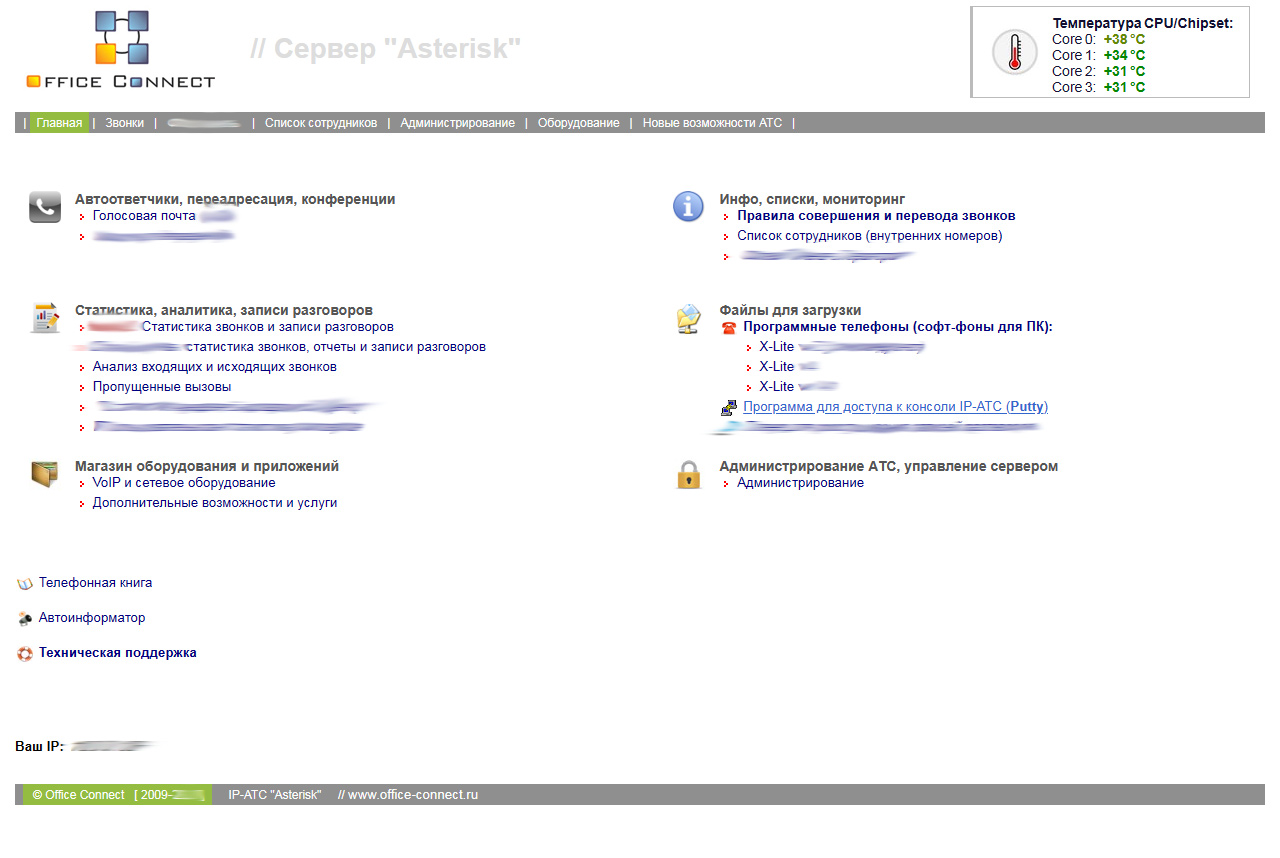Open the Автоинформатор link
Image resolution: width=1280 pixels, height=858 pixels.
(92, 618)
